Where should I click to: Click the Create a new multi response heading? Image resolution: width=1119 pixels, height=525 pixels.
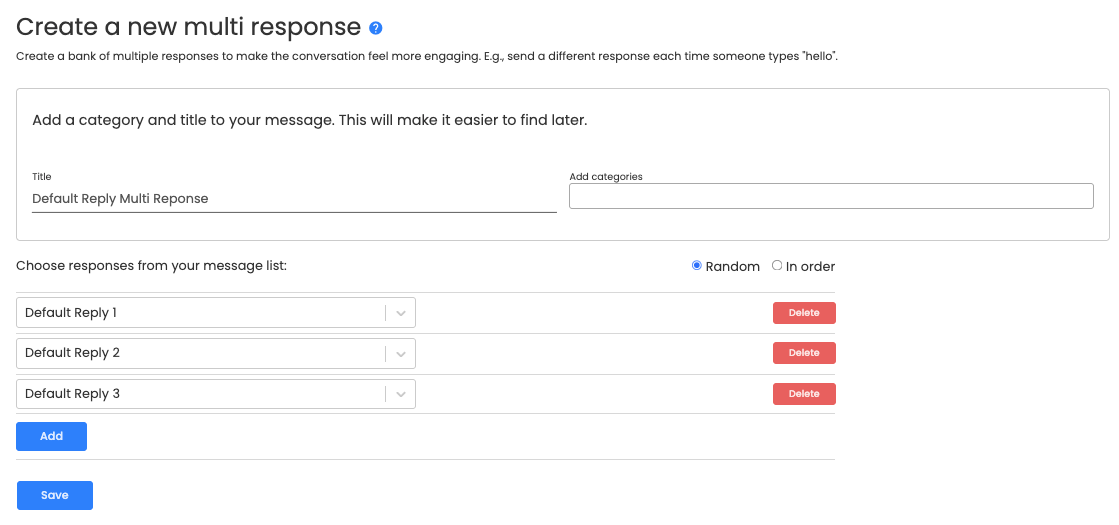coord(188,27)
